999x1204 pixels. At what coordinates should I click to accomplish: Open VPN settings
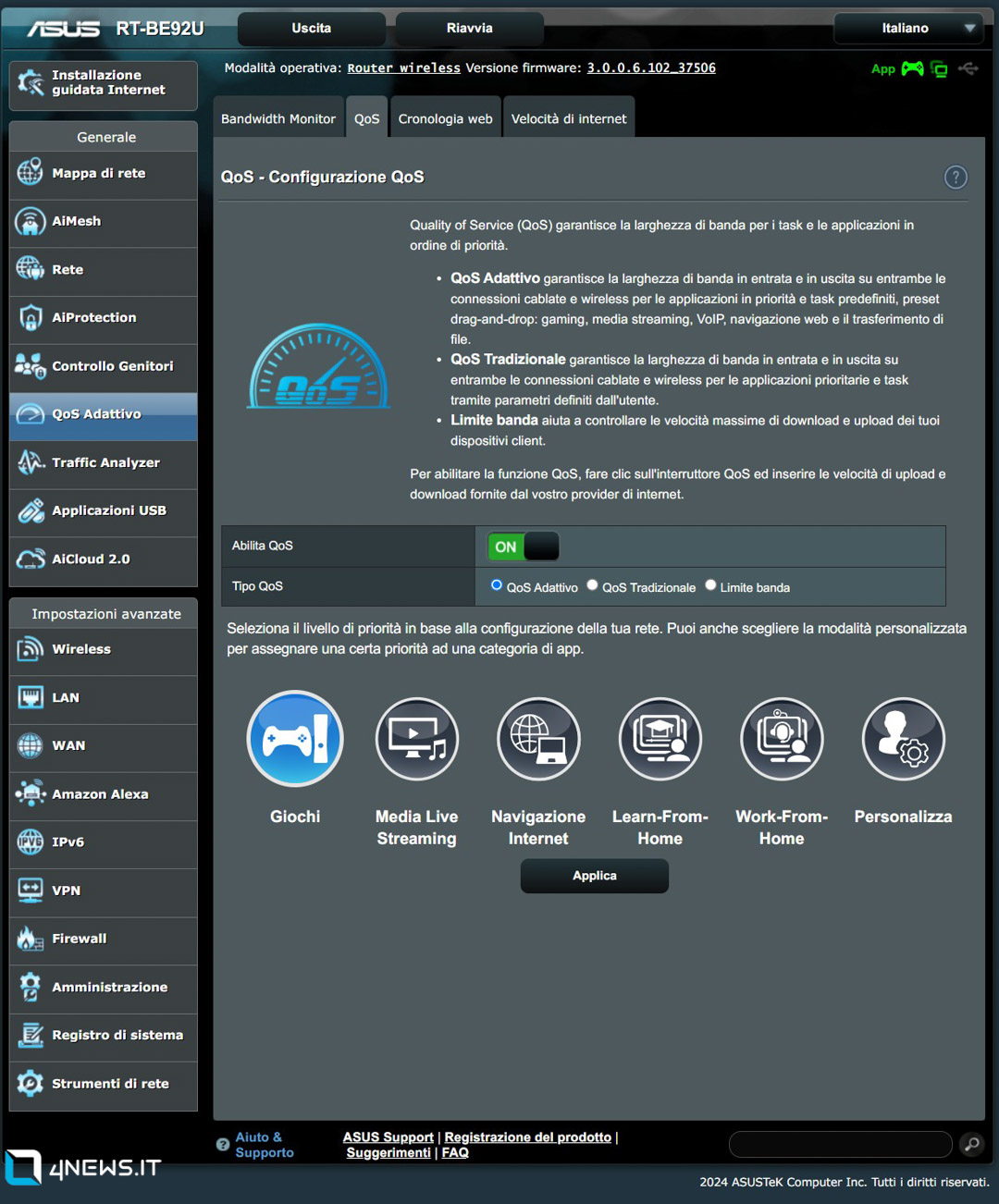tap(103, 891)
